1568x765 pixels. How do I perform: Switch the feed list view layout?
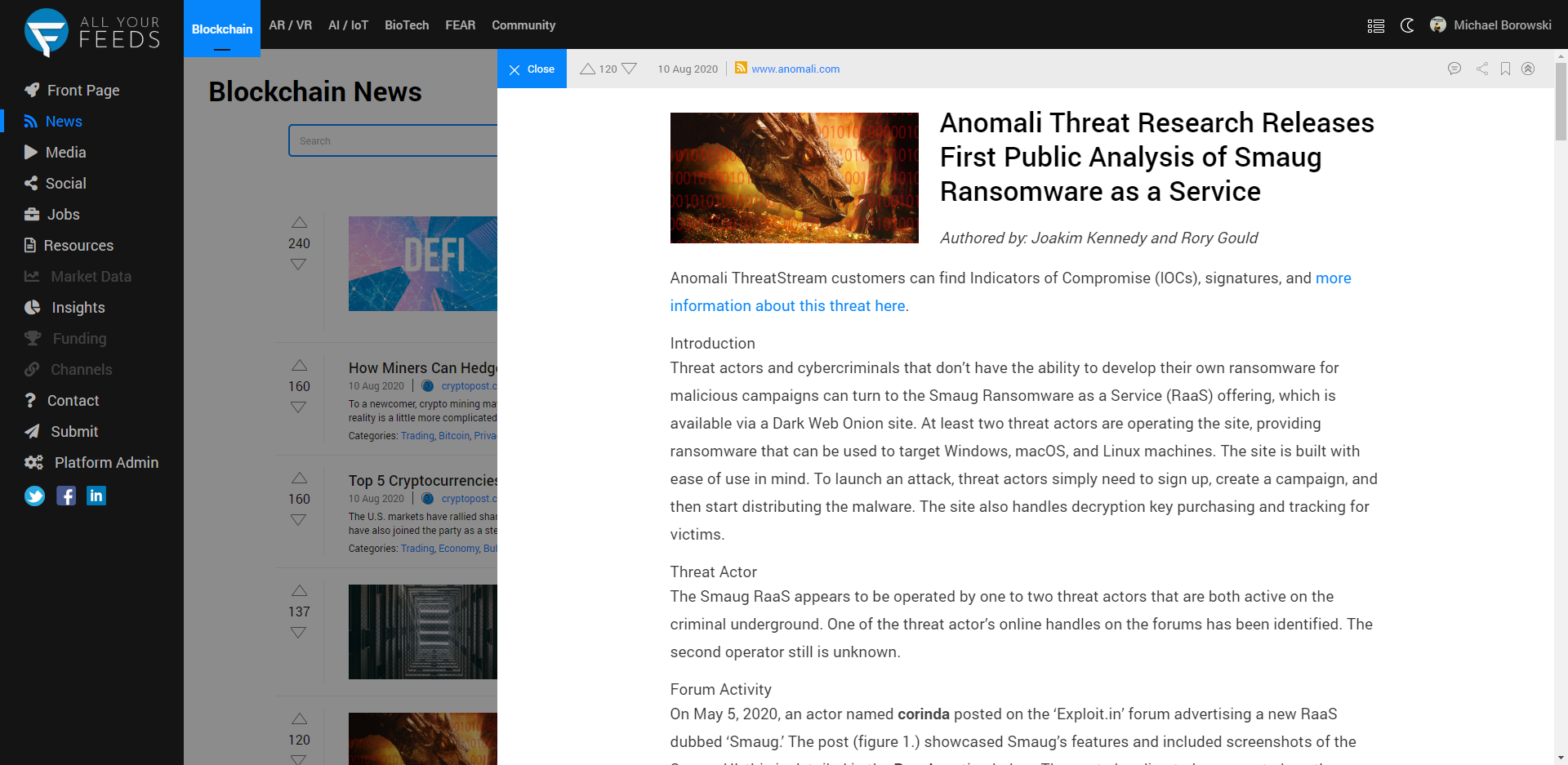pyautogui.click(x=1376, y=25)
